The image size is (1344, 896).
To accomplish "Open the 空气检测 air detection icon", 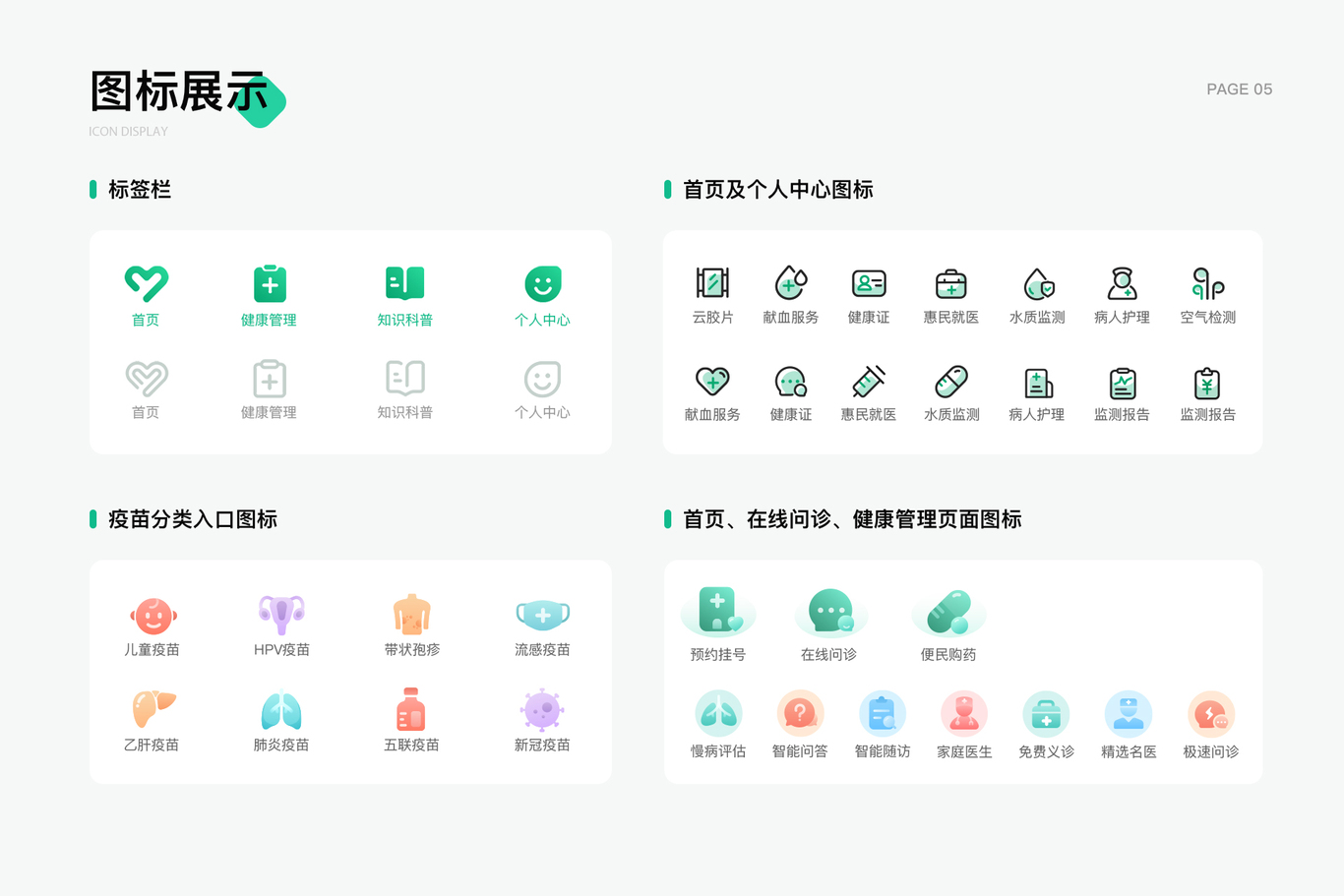I will click(x=1208, y=283).
